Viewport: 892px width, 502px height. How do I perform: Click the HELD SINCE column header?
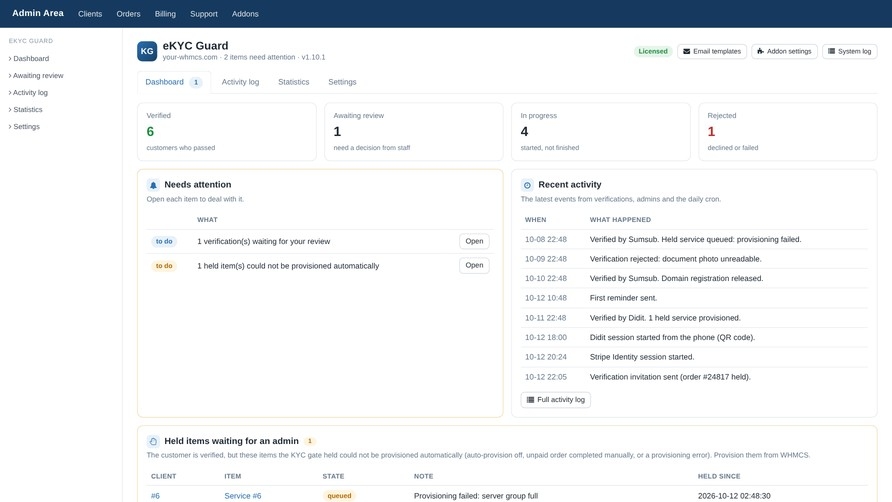pyautogui.click(x=719, y=476)
